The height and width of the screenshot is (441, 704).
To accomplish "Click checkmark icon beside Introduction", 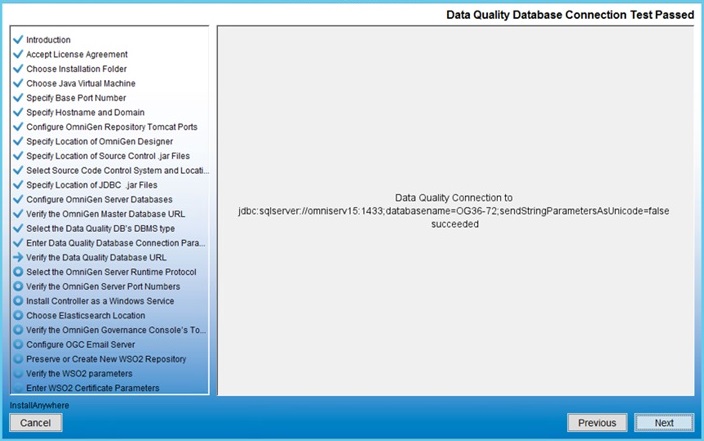I will click(18, 40).
